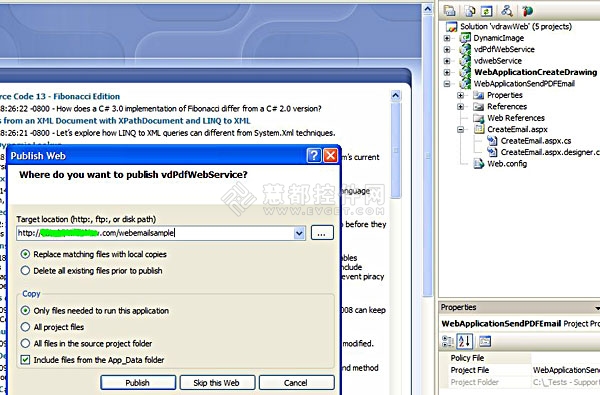Open the browse (...) button for target location
This screenshot has height=395, width=600.
(322, 233)
